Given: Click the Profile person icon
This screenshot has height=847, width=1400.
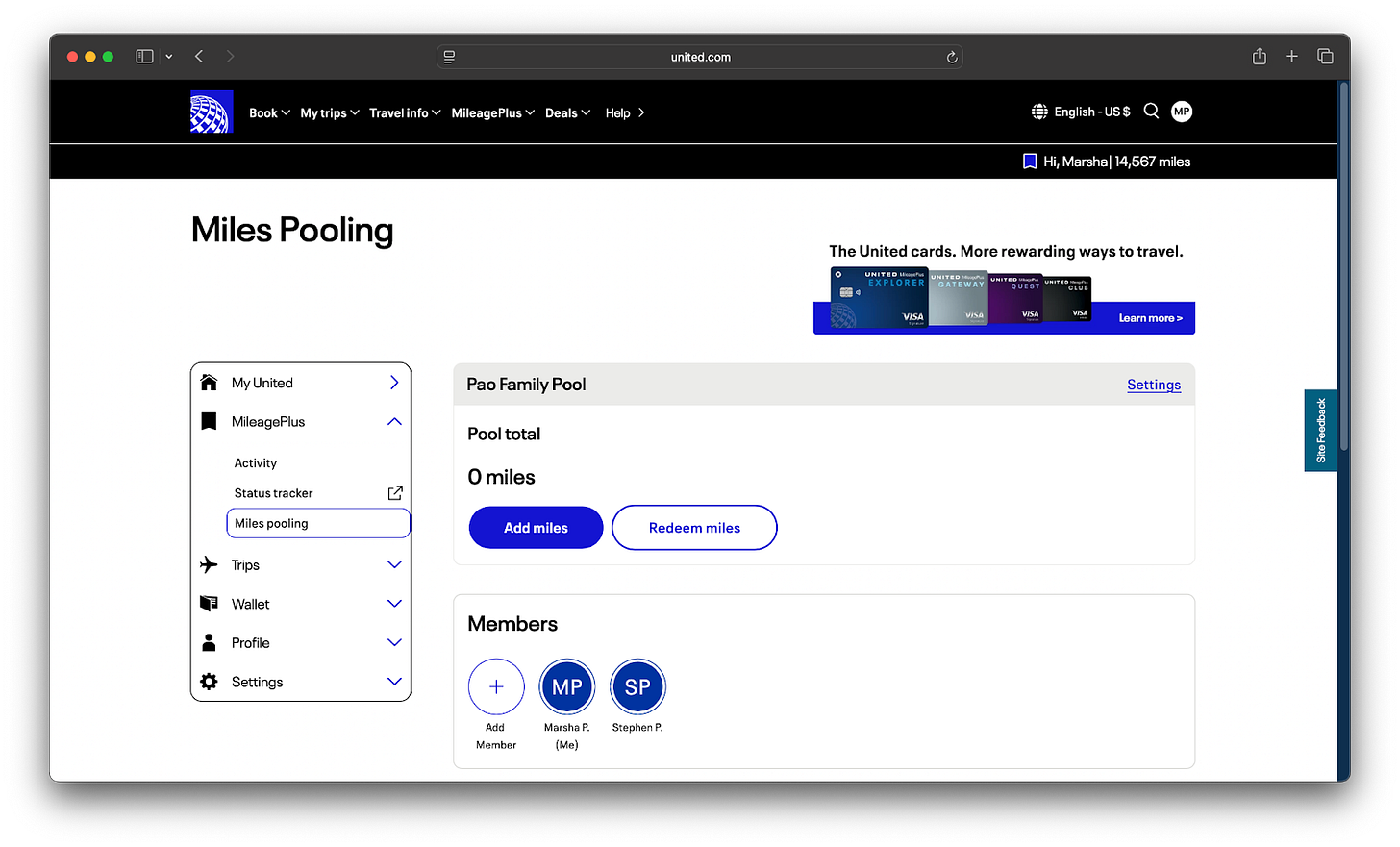Looking at the screenshot, I should click(x=209, y=642).
